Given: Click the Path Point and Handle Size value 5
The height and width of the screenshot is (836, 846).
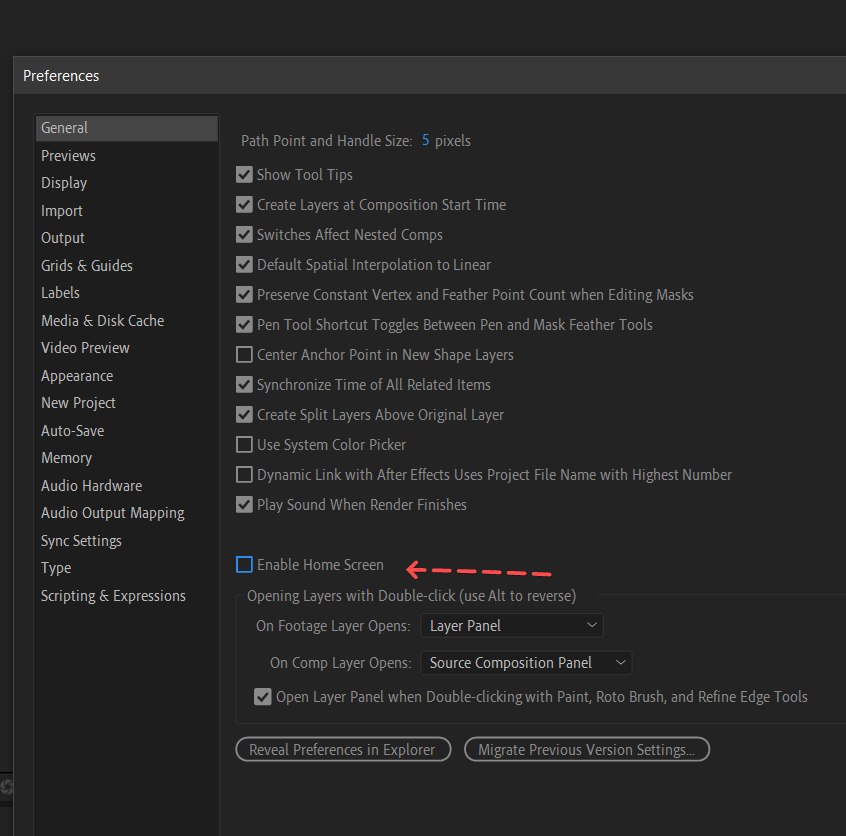Looking at the screenshot, I should pos(425,141).
